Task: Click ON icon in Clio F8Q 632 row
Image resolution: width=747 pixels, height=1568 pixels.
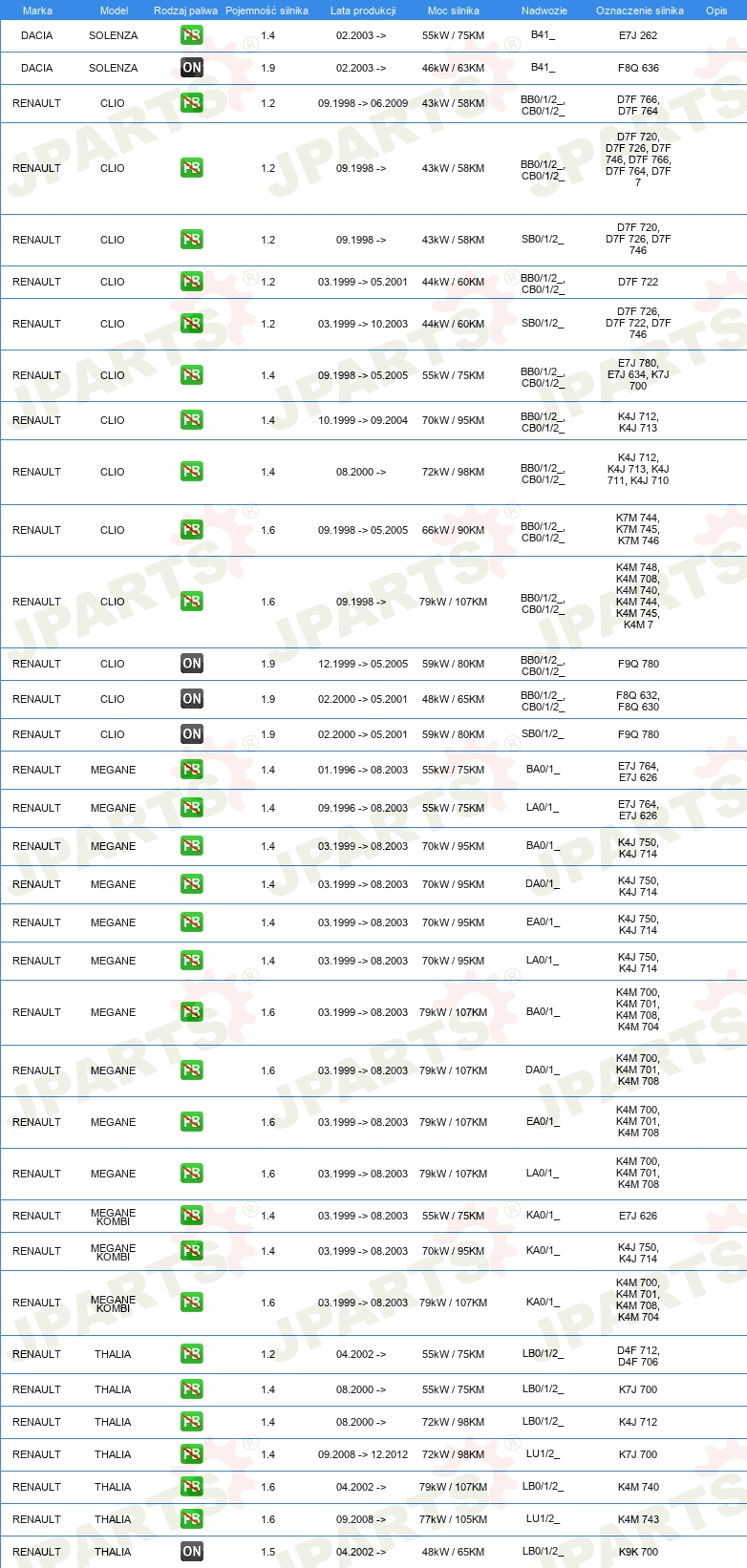Action: pos(192,699)
